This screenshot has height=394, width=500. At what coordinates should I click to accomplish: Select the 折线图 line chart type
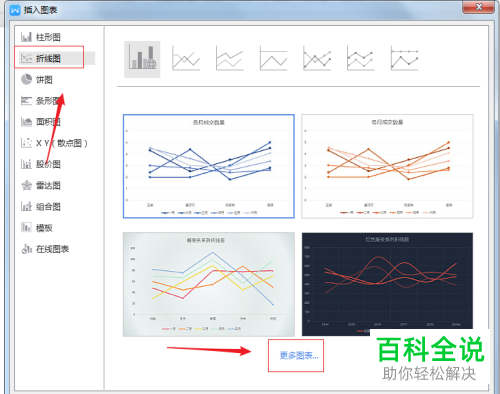click(x=41, y=58)
